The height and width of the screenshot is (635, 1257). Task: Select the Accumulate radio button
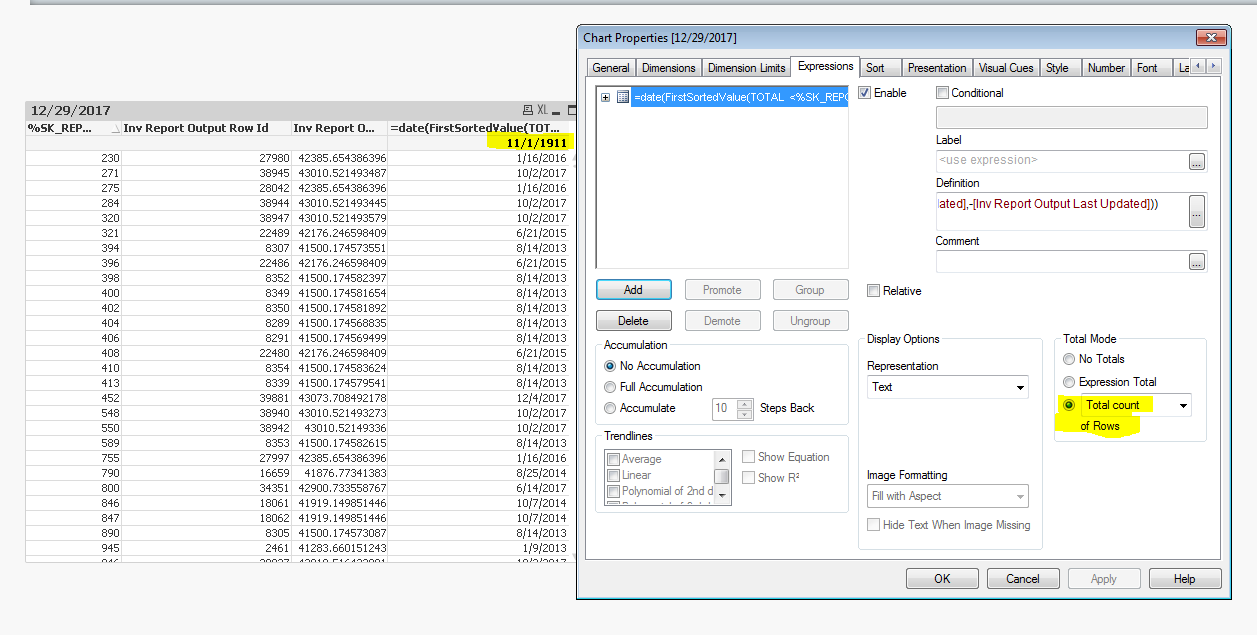coord(610,408)
